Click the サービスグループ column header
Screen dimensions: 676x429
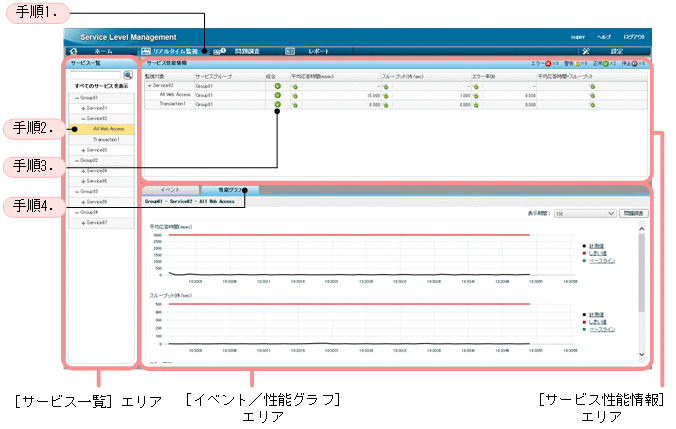229,76
